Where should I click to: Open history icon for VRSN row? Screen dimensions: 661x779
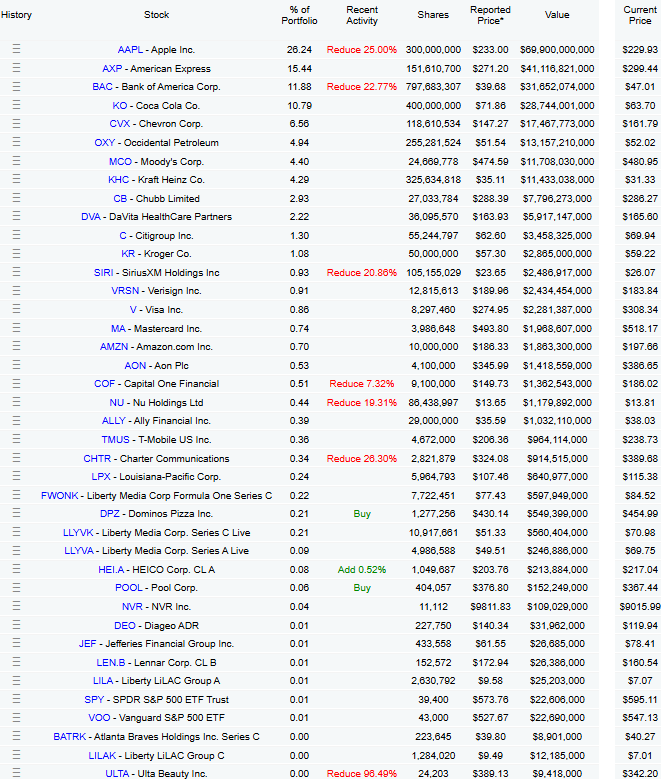[x=16, y=290]
